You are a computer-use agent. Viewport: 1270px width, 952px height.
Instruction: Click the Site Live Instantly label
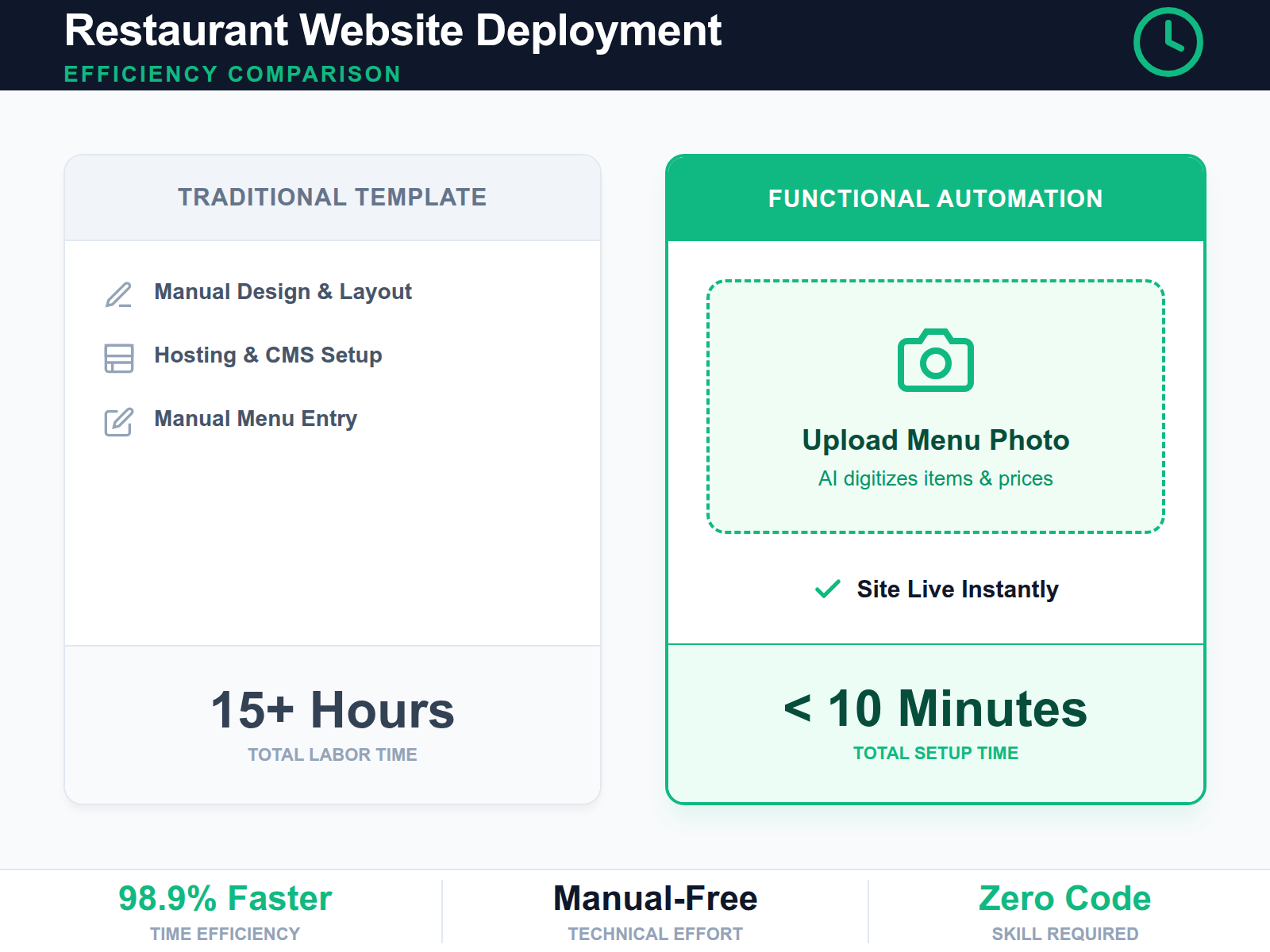(x=957, y=589)
